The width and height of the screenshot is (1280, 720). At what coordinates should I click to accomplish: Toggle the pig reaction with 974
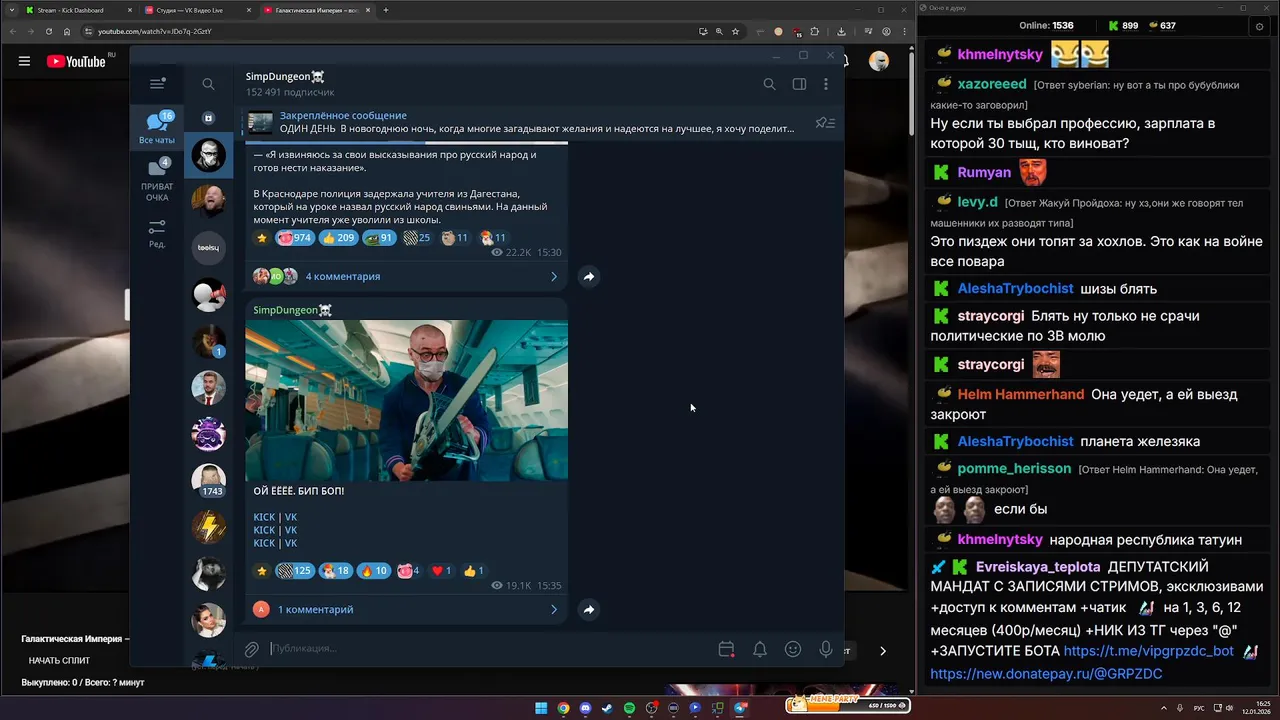pos(294,238)
